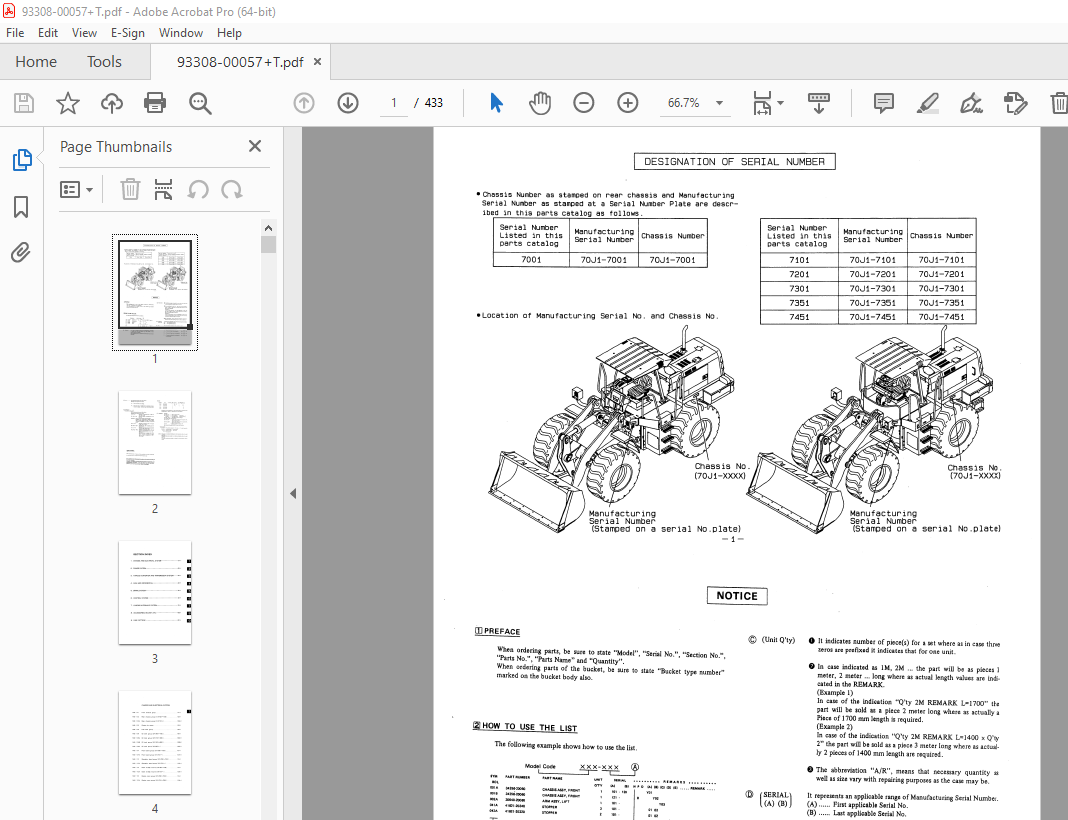Rotate page clockwise
Image resolution: width=1068 pixels, height=820 pixels.
click(232, 189)
